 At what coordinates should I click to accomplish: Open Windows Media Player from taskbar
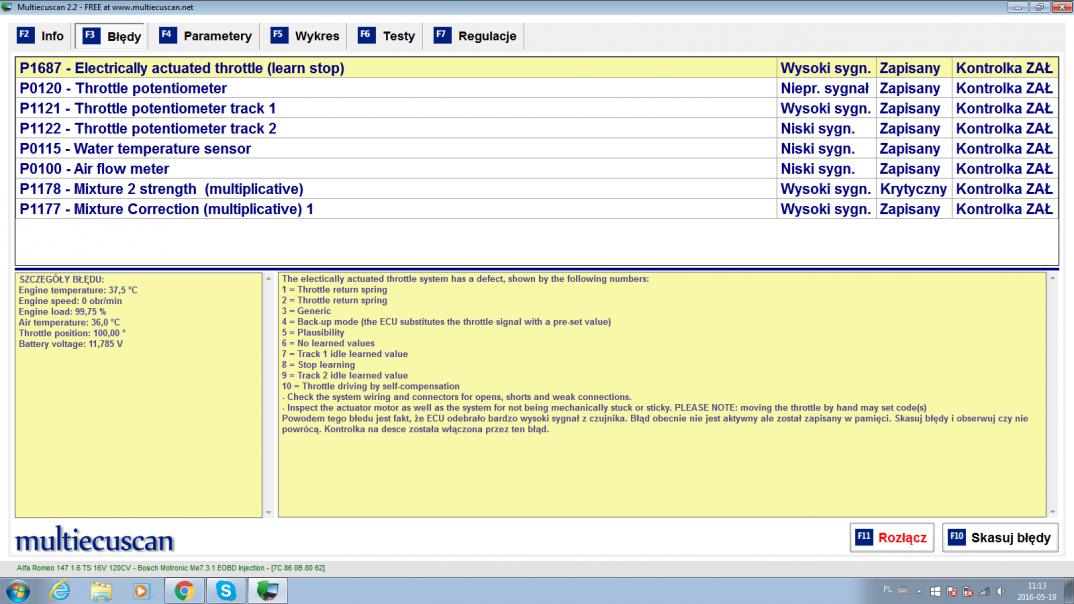coord(141,590)
